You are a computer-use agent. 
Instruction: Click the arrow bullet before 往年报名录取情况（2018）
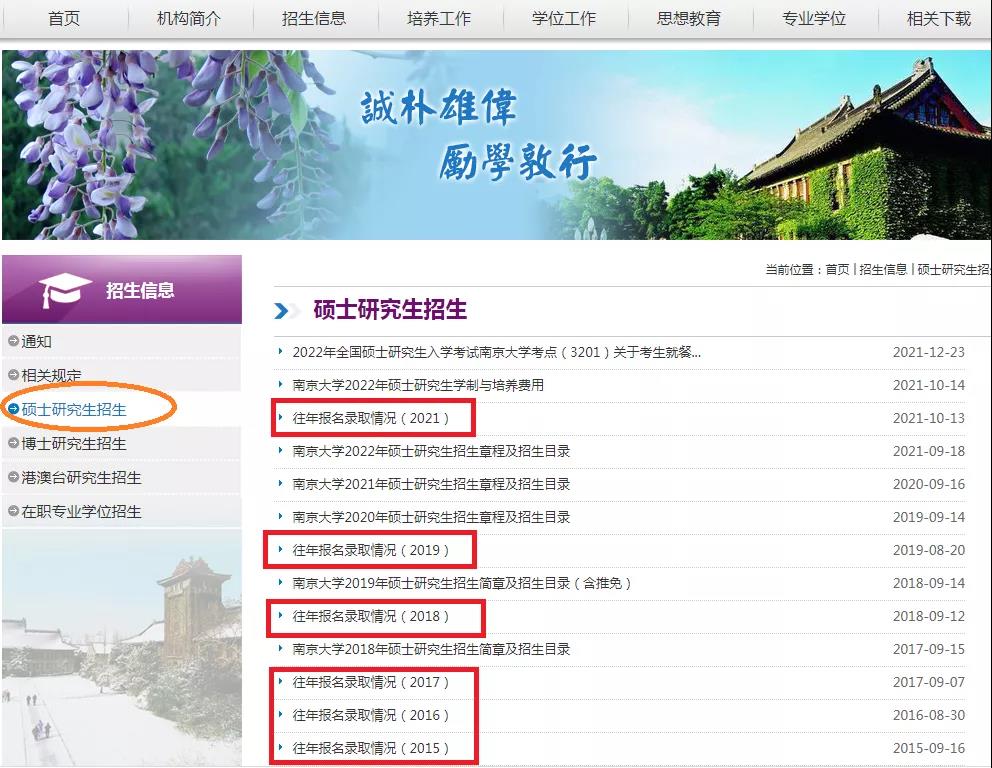[x=280, y=615]
